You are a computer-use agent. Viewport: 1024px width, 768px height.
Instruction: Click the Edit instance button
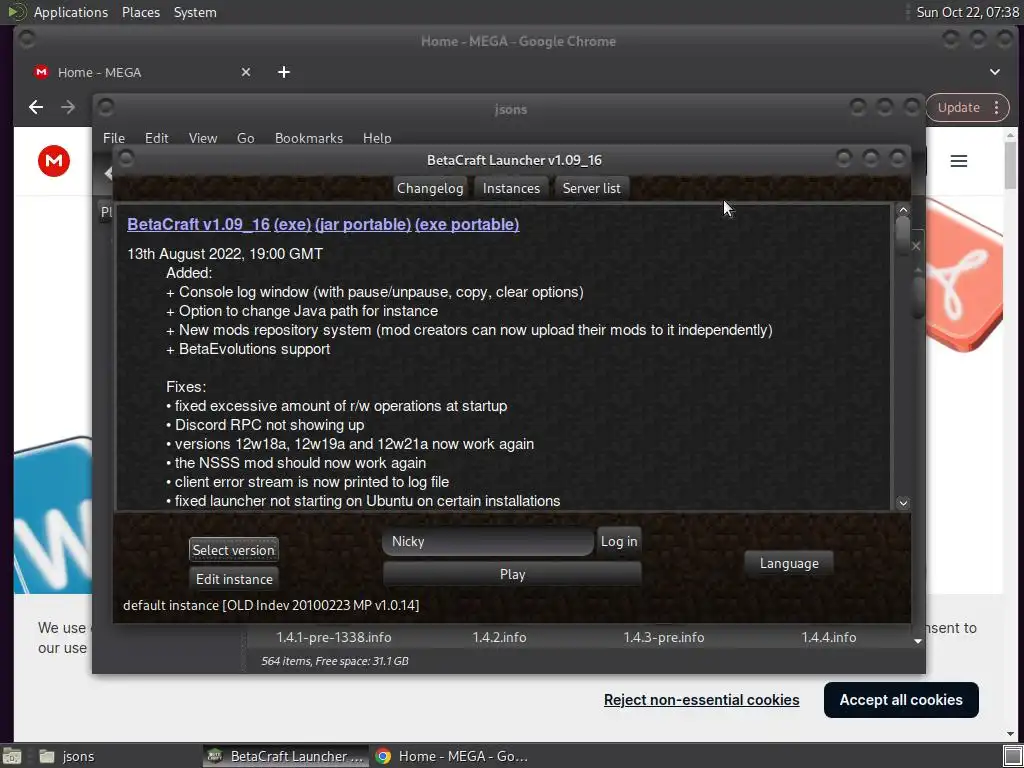(234, 579)
